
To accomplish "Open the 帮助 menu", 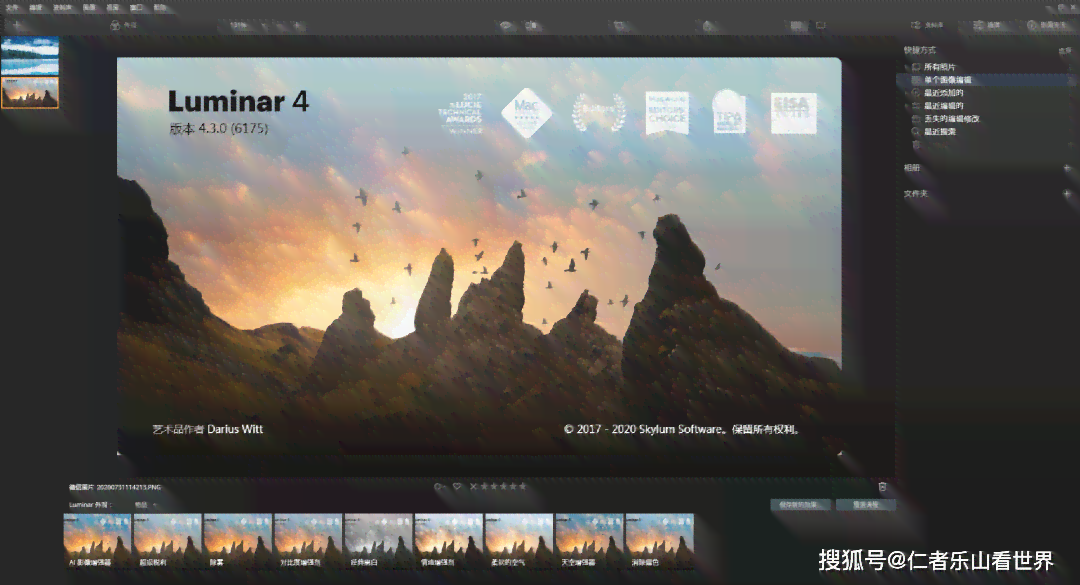I will 160,8.
